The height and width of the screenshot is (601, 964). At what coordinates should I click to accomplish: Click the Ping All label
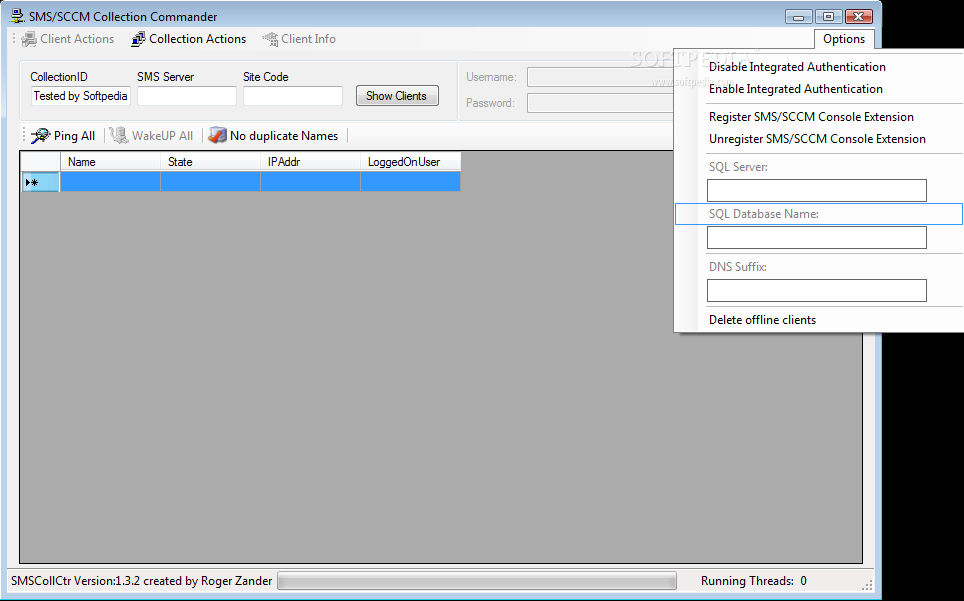[x=74, y=136]
